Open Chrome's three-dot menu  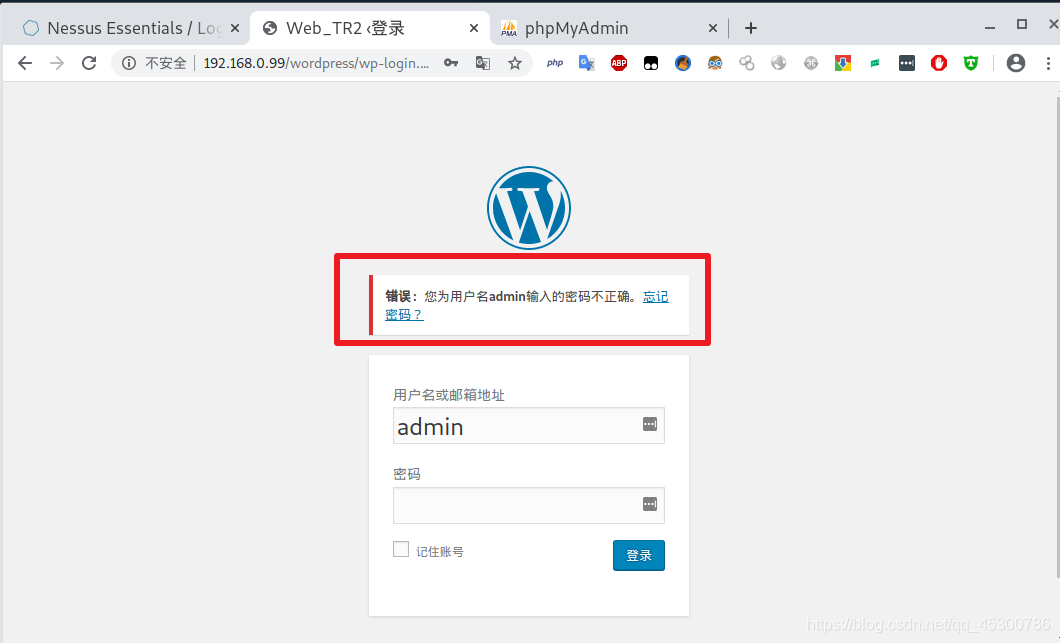point(1048,63)
